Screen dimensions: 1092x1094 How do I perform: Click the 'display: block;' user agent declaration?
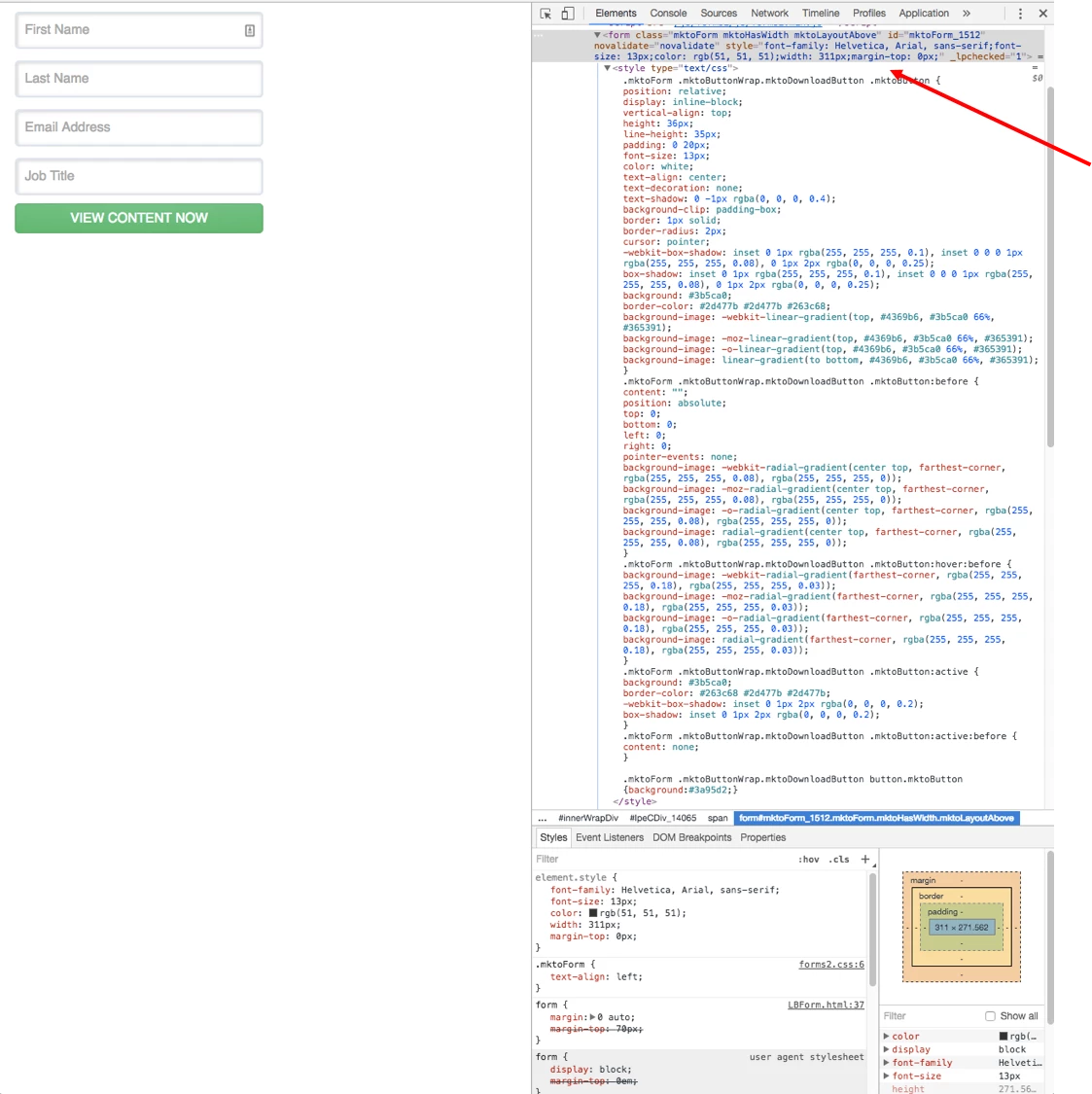tap(590, 1069)
